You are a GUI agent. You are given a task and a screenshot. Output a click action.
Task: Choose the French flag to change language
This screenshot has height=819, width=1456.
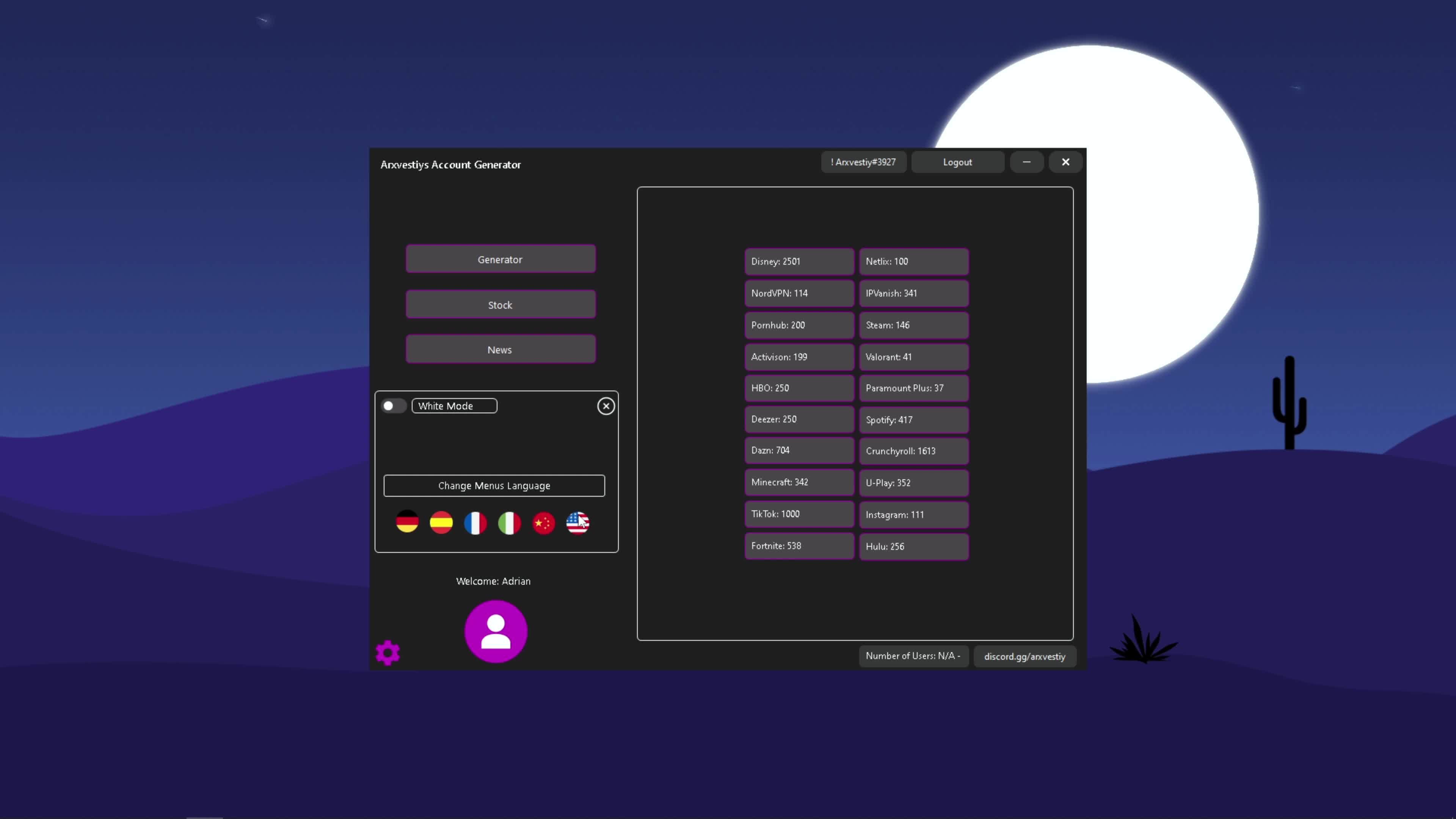[475, 523]
